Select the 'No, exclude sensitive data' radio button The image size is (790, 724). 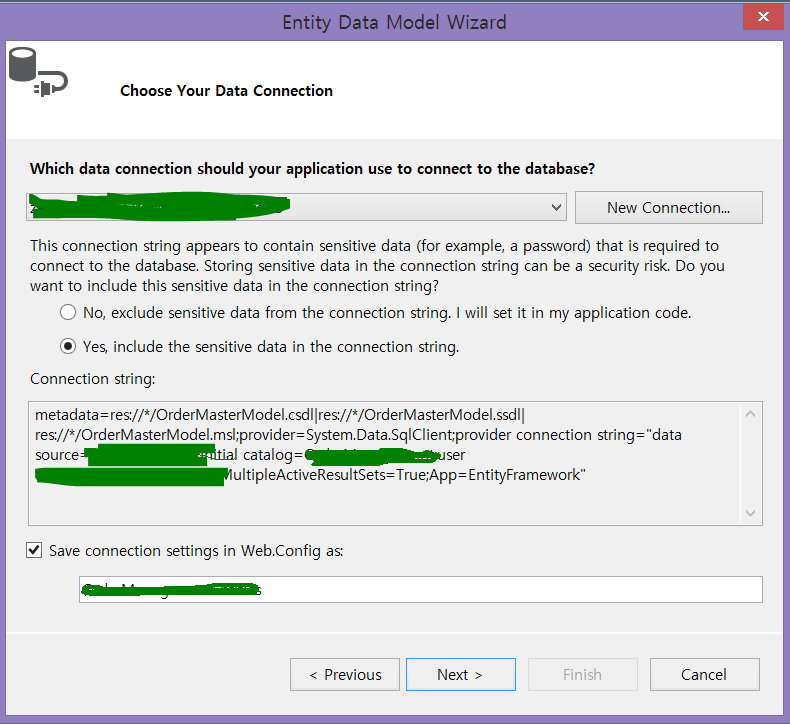click(68, 312)
